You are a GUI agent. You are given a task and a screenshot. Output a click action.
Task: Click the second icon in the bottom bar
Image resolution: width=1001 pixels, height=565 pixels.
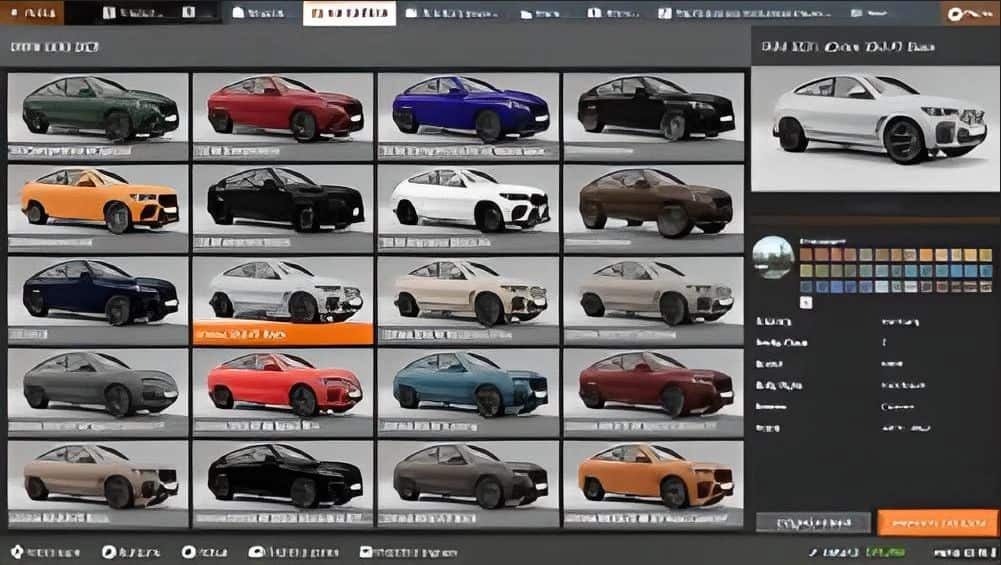click(x=109, y=552)
